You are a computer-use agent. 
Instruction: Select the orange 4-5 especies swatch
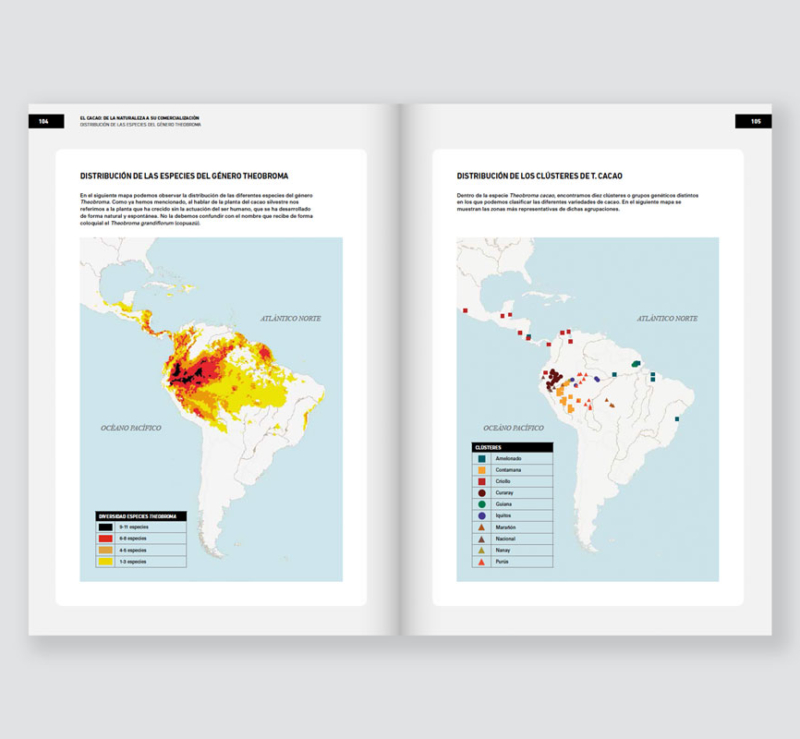click(105, 550)
